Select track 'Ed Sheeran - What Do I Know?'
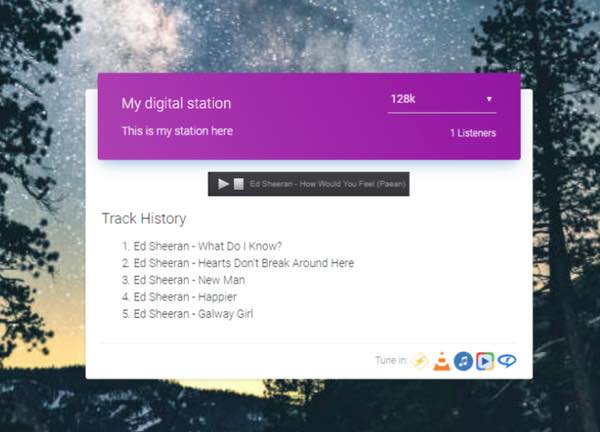 207,246
